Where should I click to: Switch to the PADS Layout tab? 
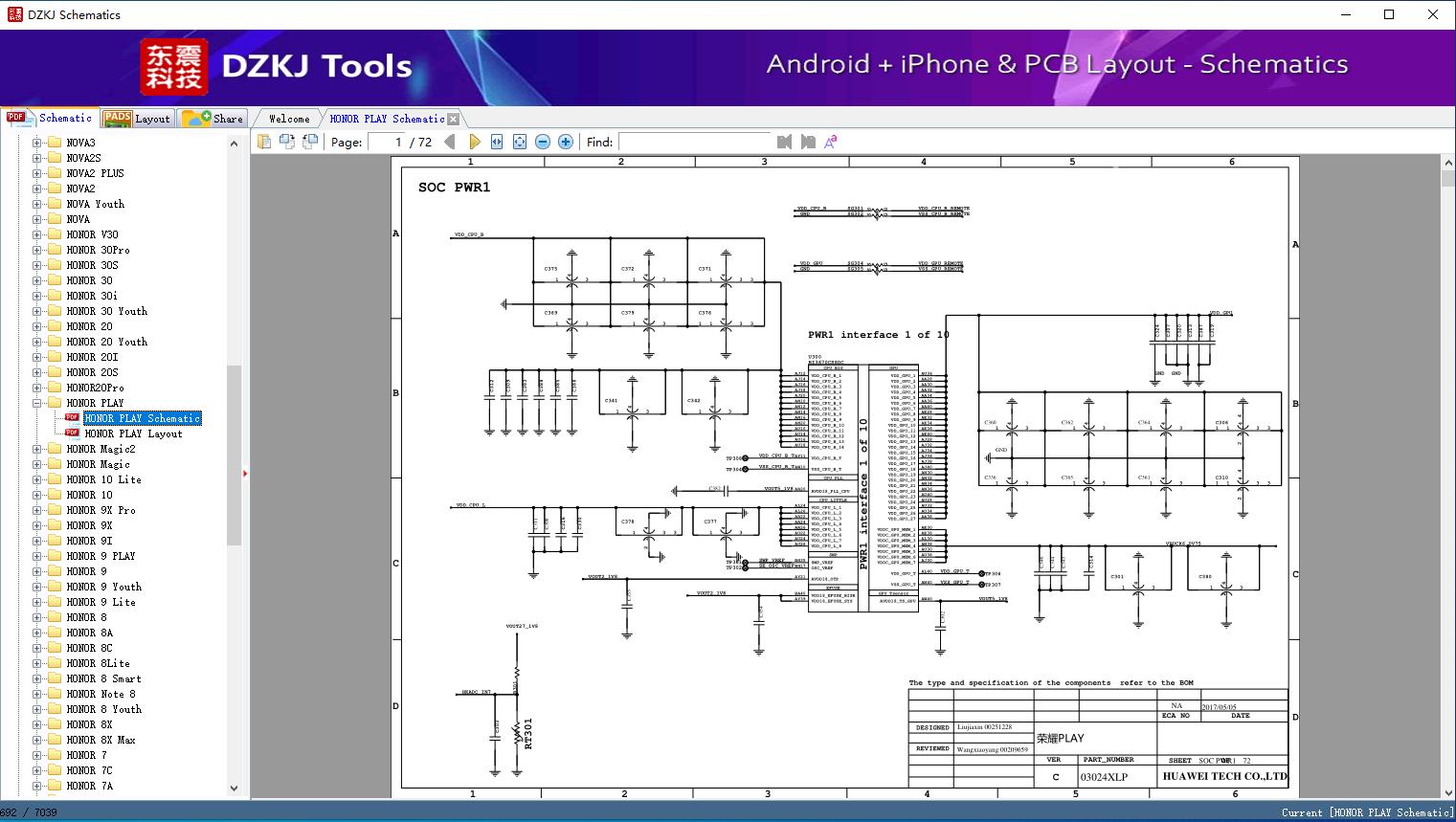(x=137, y=118)
